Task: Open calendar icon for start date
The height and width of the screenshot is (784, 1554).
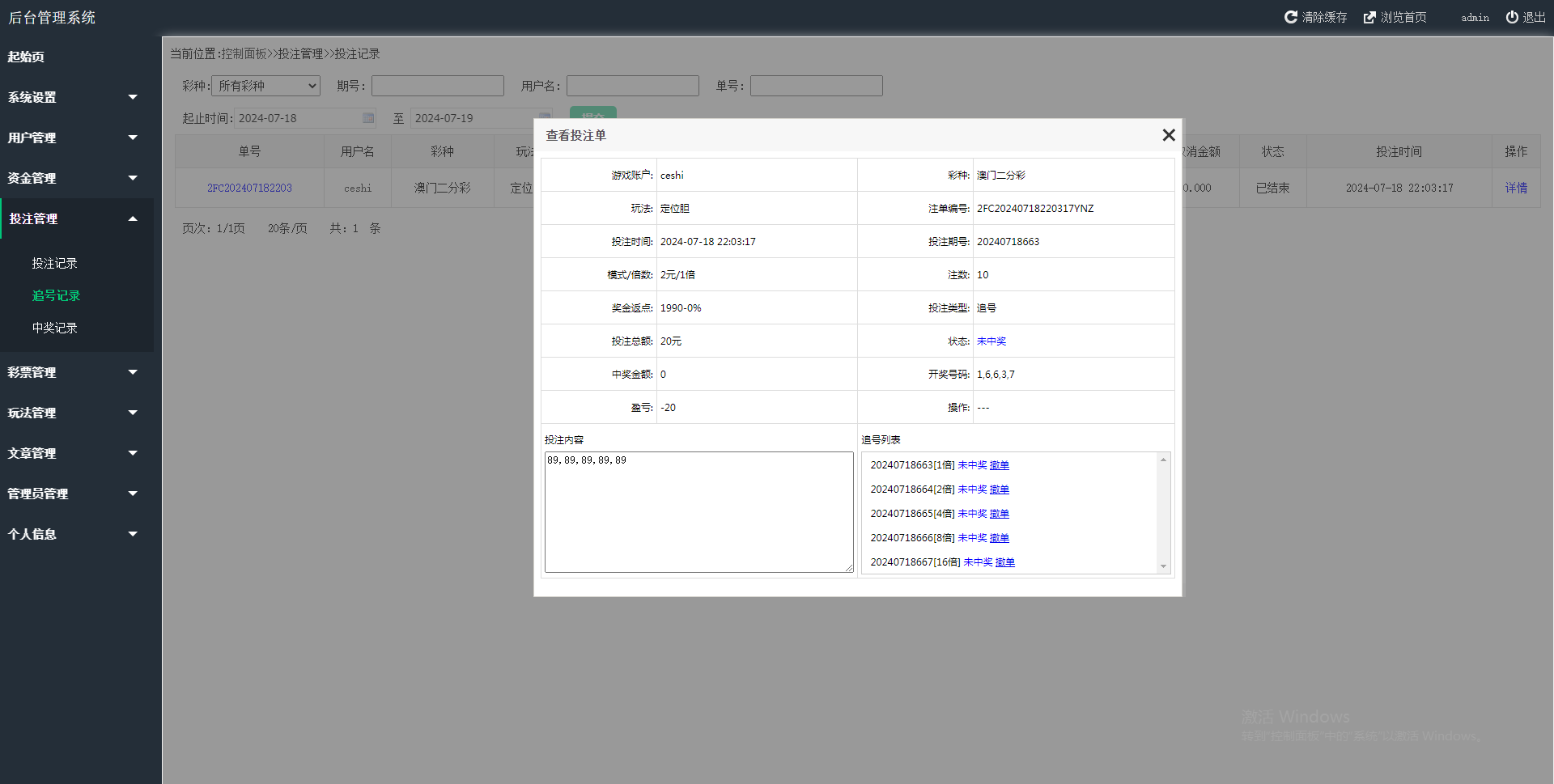Action: (x=368, y=118)
